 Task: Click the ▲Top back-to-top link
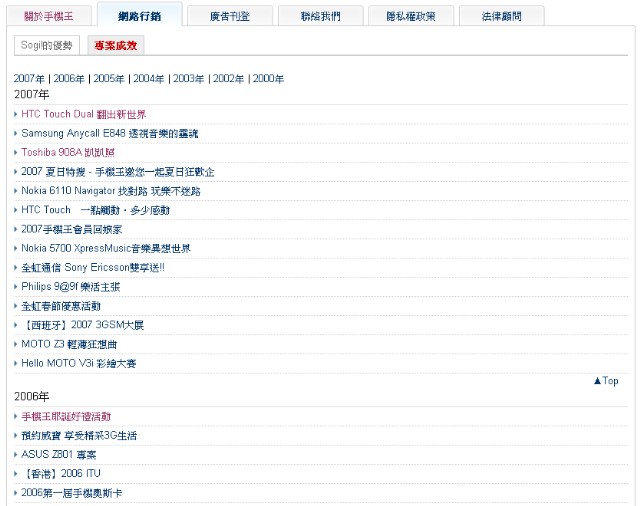point(605,380)
